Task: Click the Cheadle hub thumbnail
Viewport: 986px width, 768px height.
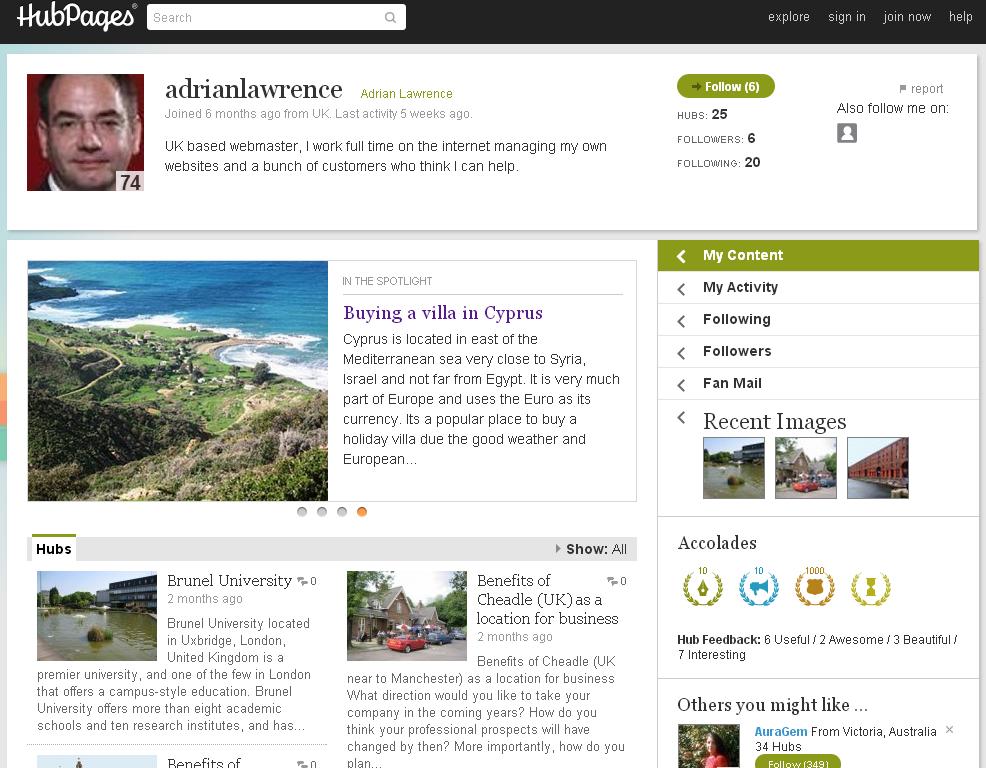Action: coord(407,616)
